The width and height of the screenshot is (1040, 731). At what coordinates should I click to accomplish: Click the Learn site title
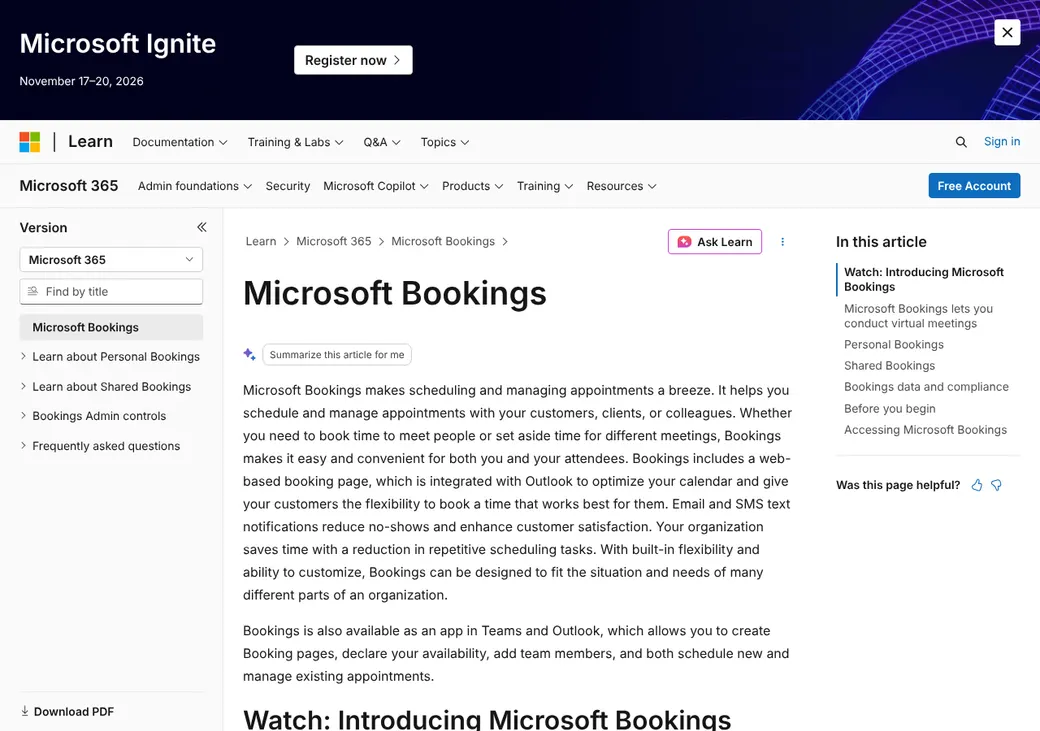(x=90, y=141)
